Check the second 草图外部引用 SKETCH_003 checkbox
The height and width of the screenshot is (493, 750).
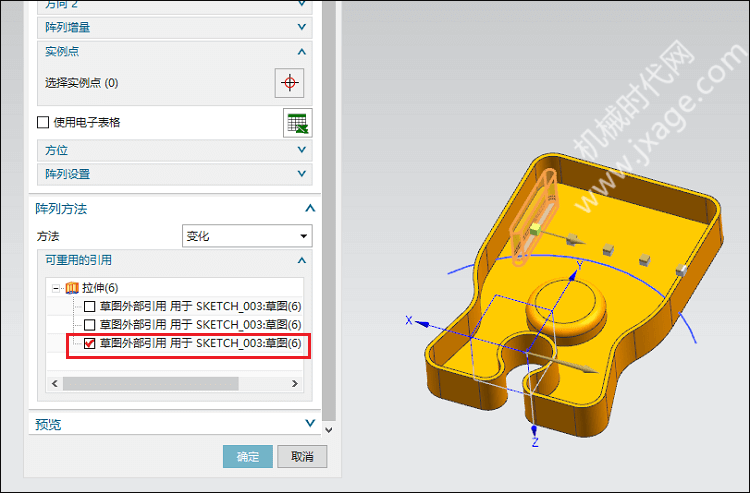click(89, 325)
